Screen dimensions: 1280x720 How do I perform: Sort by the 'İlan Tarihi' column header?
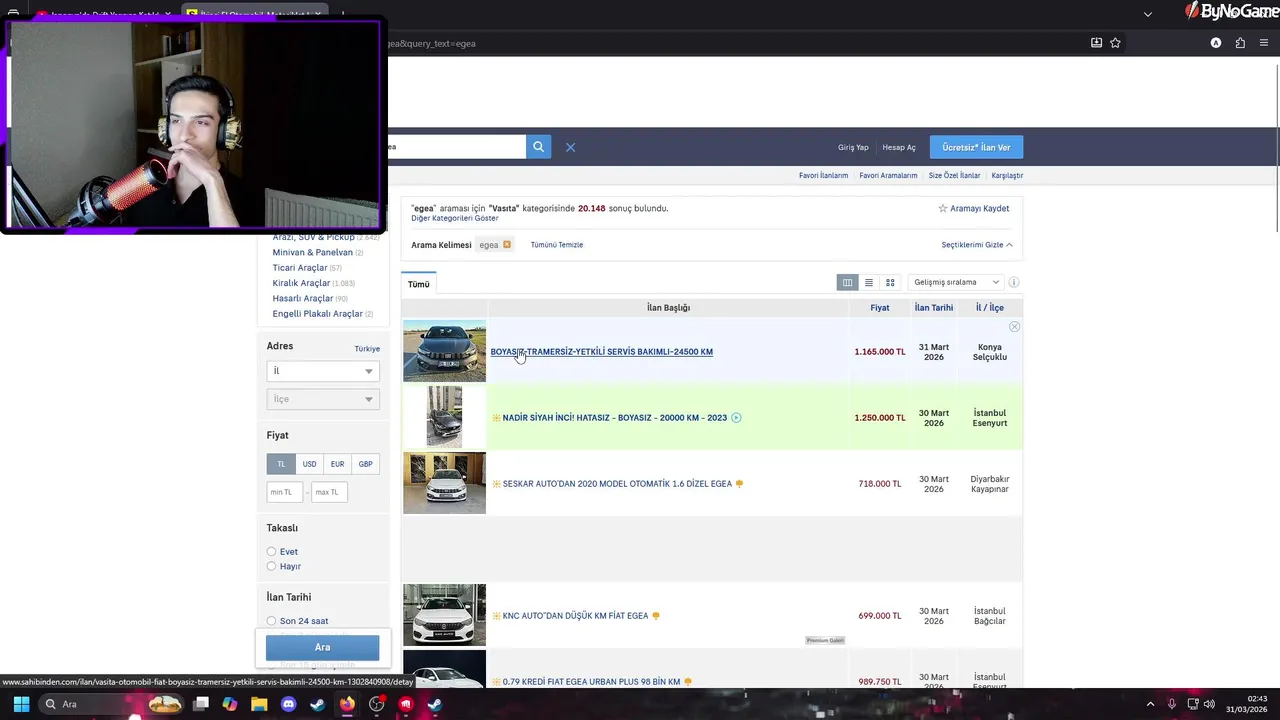(934, 308)
